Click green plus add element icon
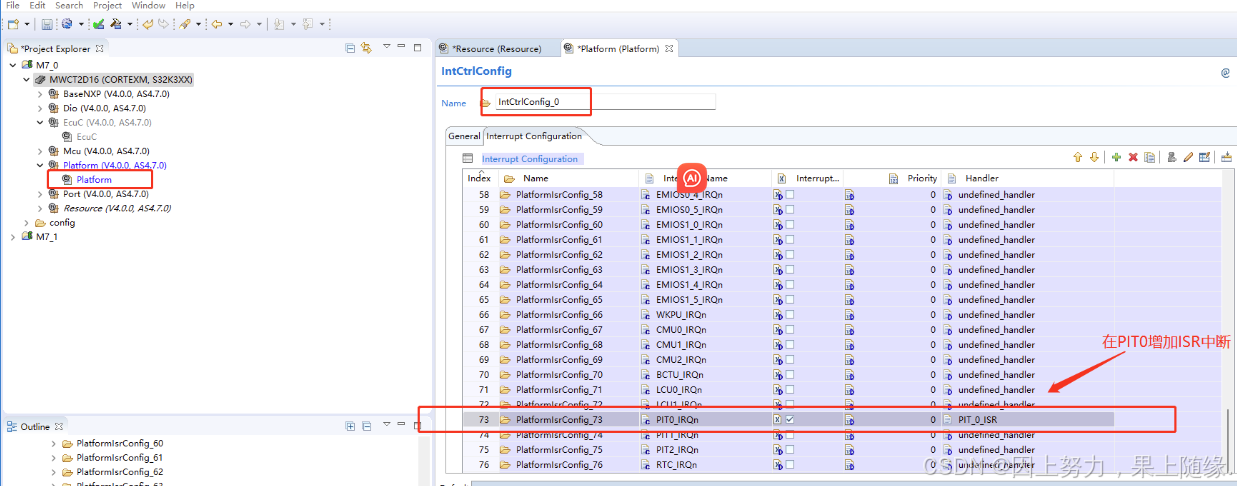1237x486 pixels. pyautogui.click(x=1116, y=157)
